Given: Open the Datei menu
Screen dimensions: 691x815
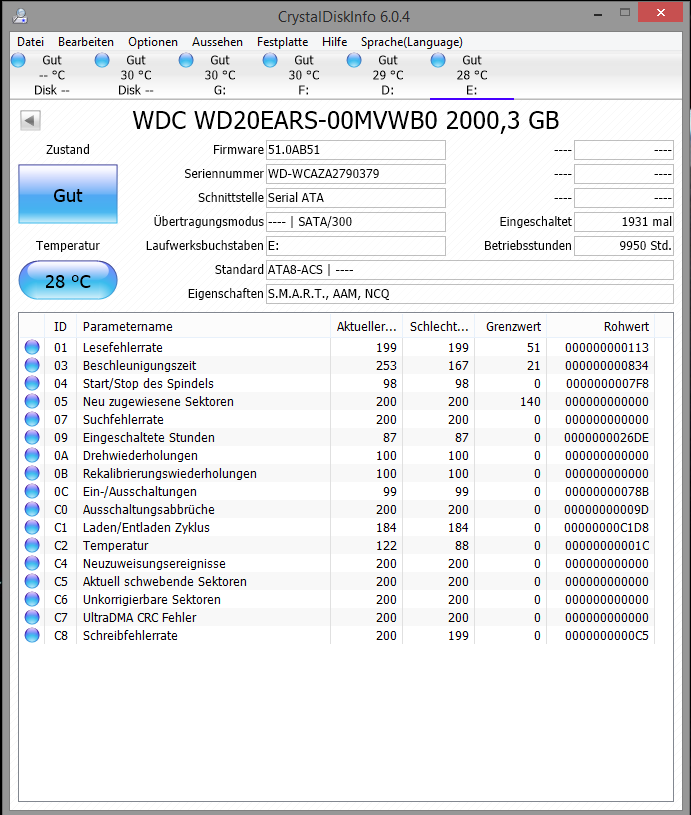Looking at the screenshot, I should coord(31,42).
